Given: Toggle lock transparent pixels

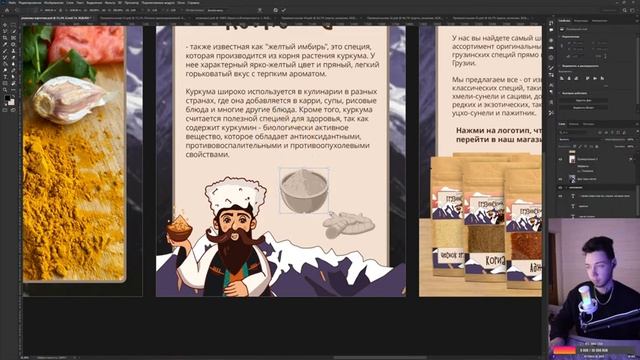Looking at the screenshot, I should point(574,147).
